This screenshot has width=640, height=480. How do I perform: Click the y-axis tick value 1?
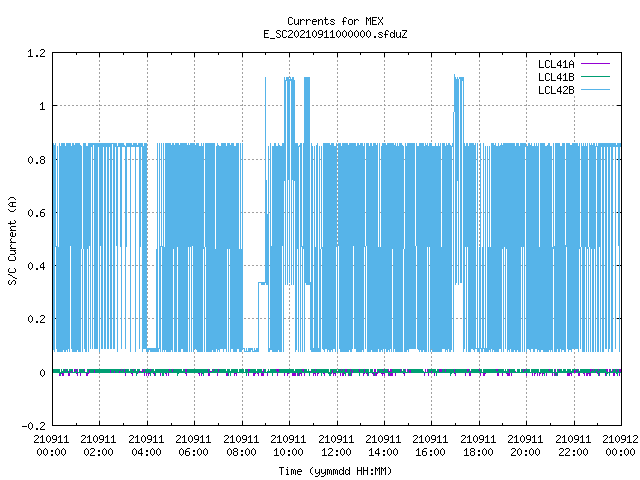point(42,106)
